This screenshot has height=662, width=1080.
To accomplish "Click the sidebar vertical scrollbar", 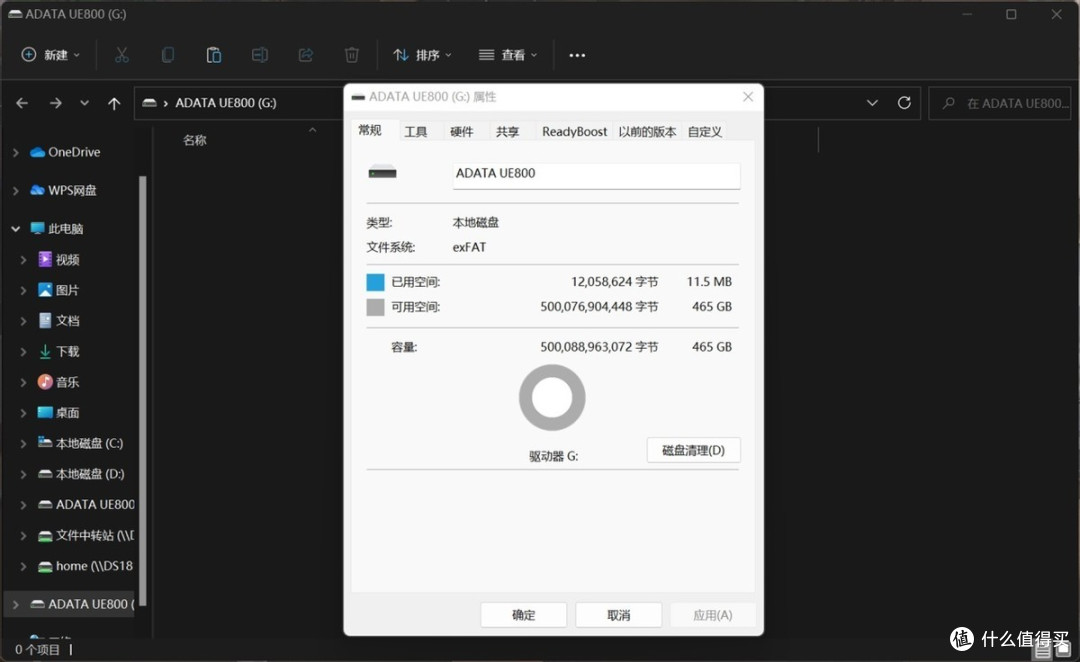I will [143, 391].
